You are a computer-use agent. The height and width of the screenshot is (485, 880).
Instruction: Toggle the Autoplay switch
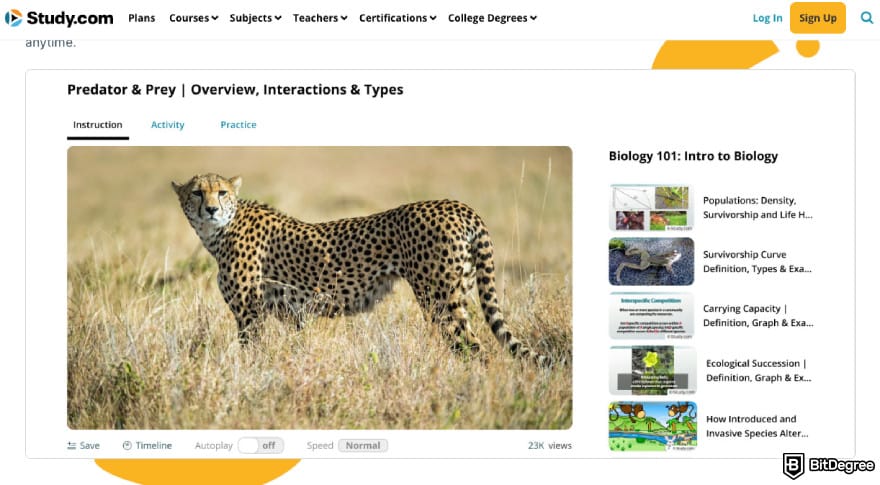tap(260, 446)
